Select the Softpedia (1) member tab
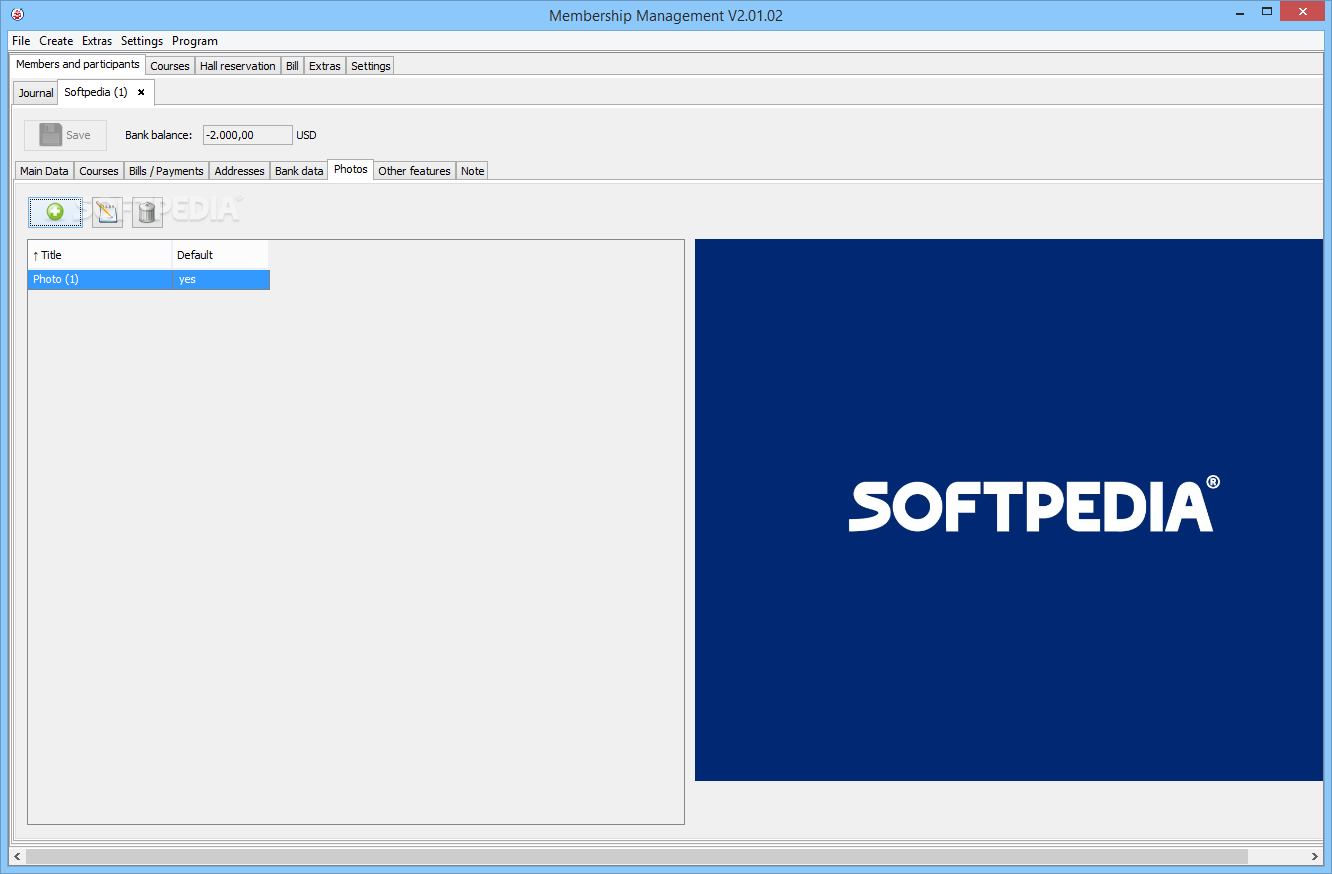Screen dimensions: 1332x874 click(96, 92)
